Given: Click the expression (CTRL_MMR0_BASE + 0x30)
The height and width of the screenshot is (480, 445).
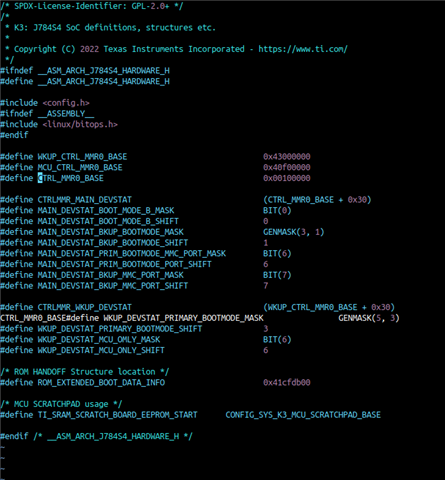Looking at the screenshot, I should pos(317,200).
